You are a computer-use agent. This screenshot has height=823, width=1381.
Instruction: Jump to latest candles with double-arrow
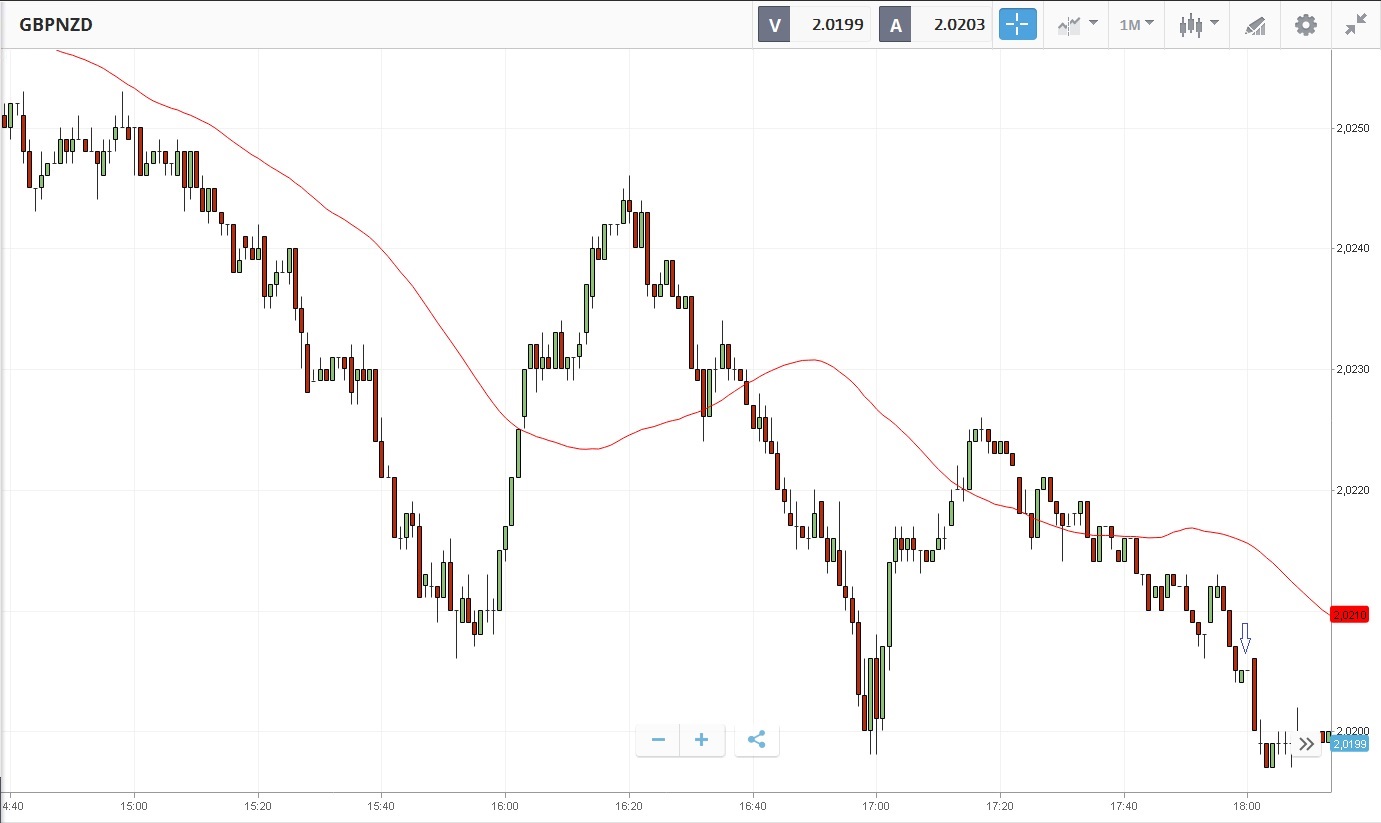tap(1306, 743)
